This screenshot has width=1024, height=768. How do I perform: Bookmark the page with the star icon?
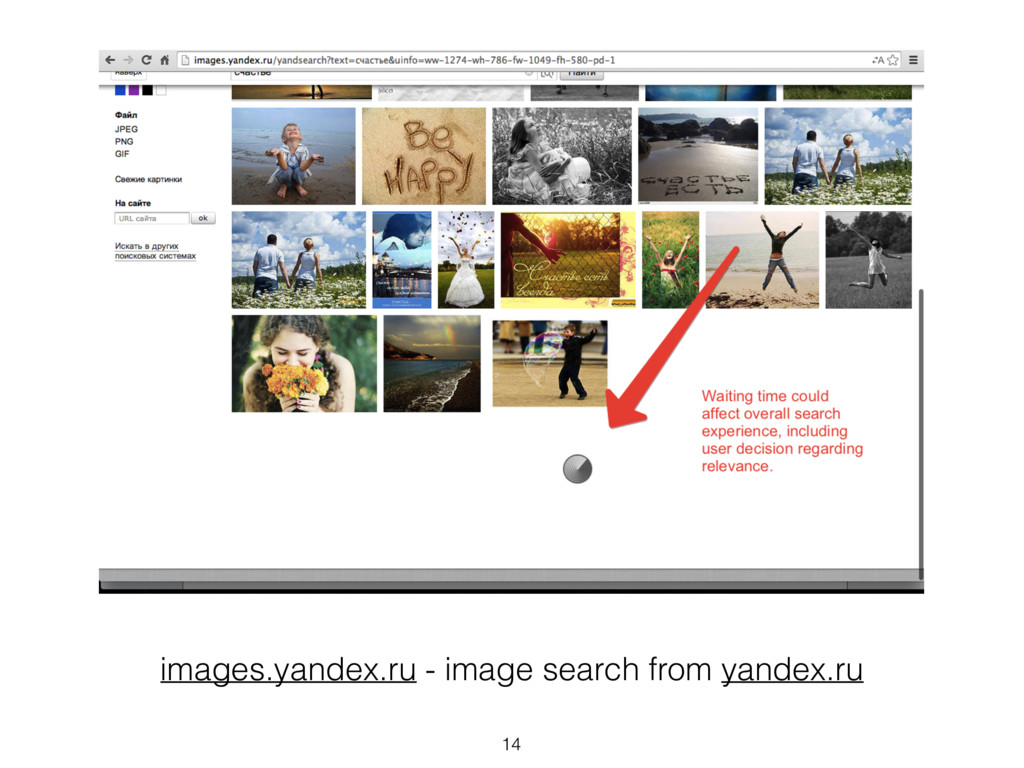point(893,60)
